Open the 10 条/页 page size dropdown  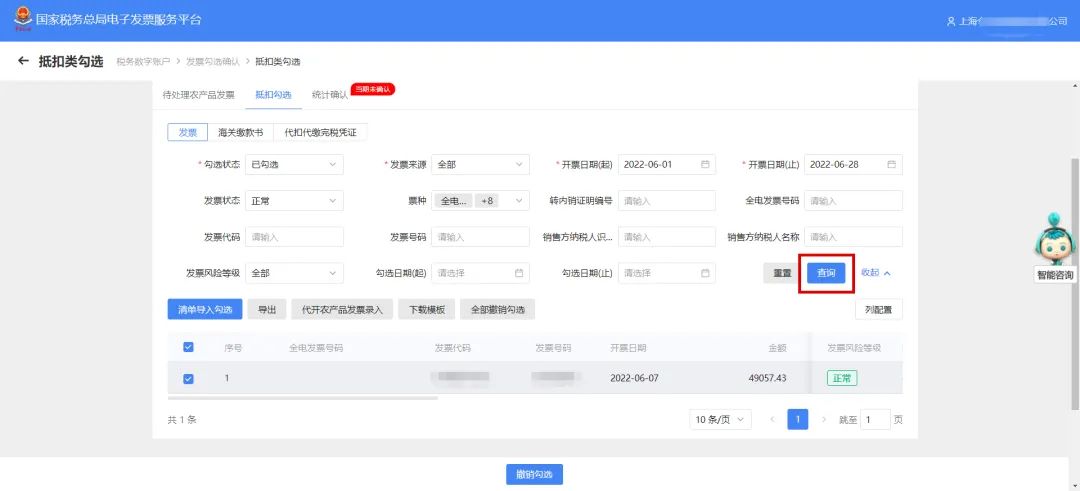(x=720, y=420)
